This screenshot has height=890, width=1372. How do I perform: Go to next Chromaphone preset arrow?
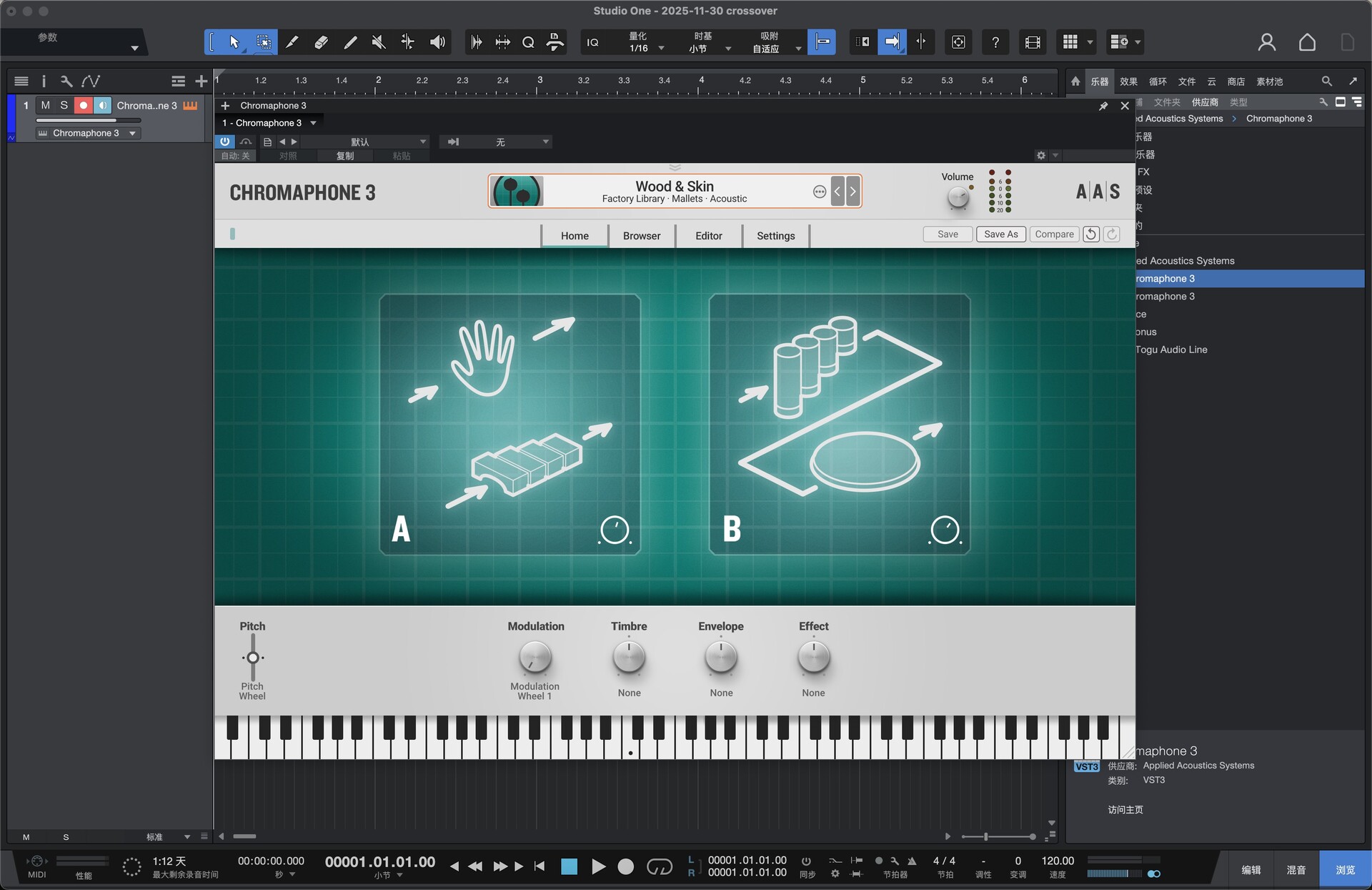[852, 191]
